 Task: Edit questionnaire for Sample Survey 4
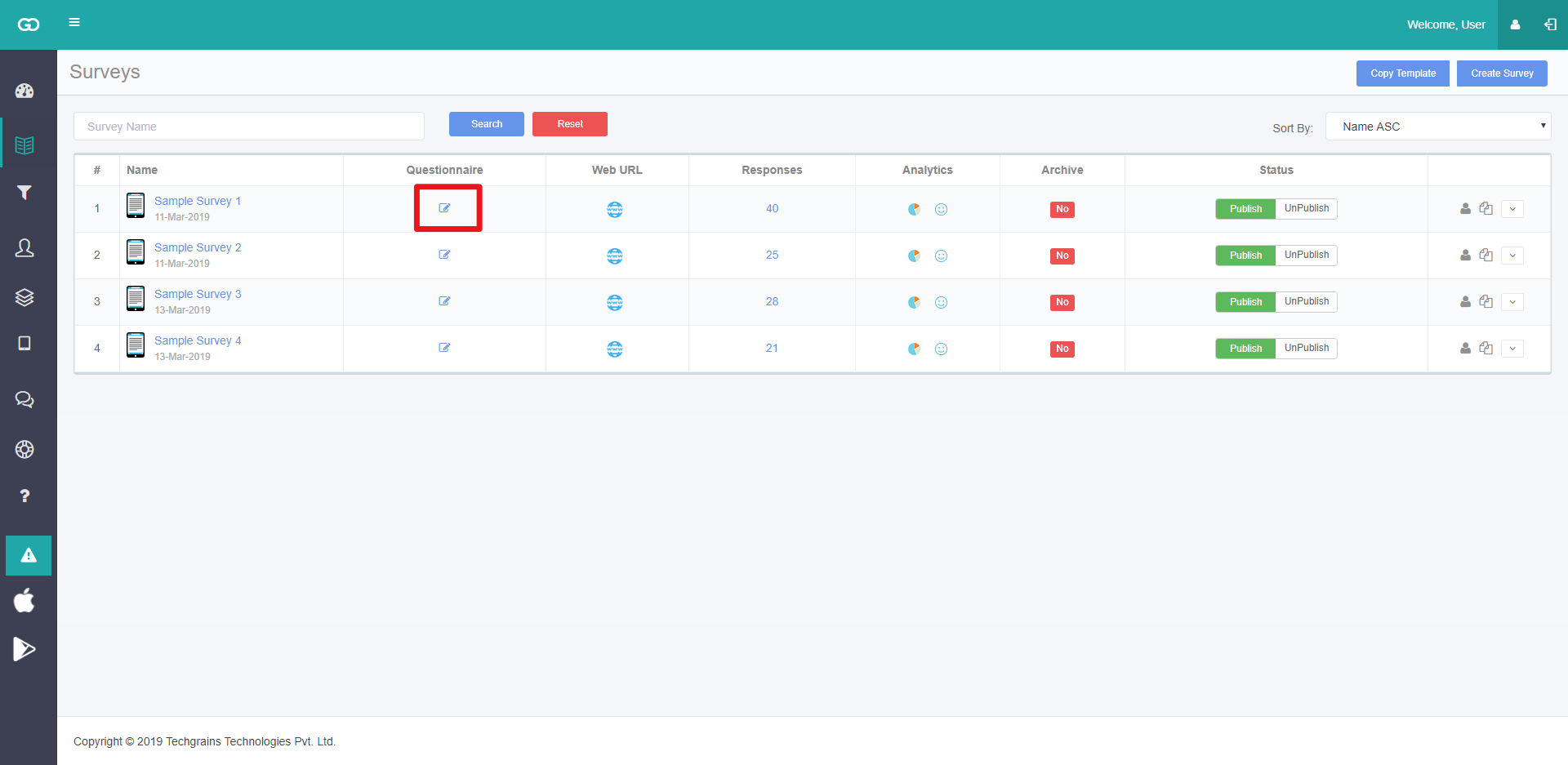click(444, 348)
